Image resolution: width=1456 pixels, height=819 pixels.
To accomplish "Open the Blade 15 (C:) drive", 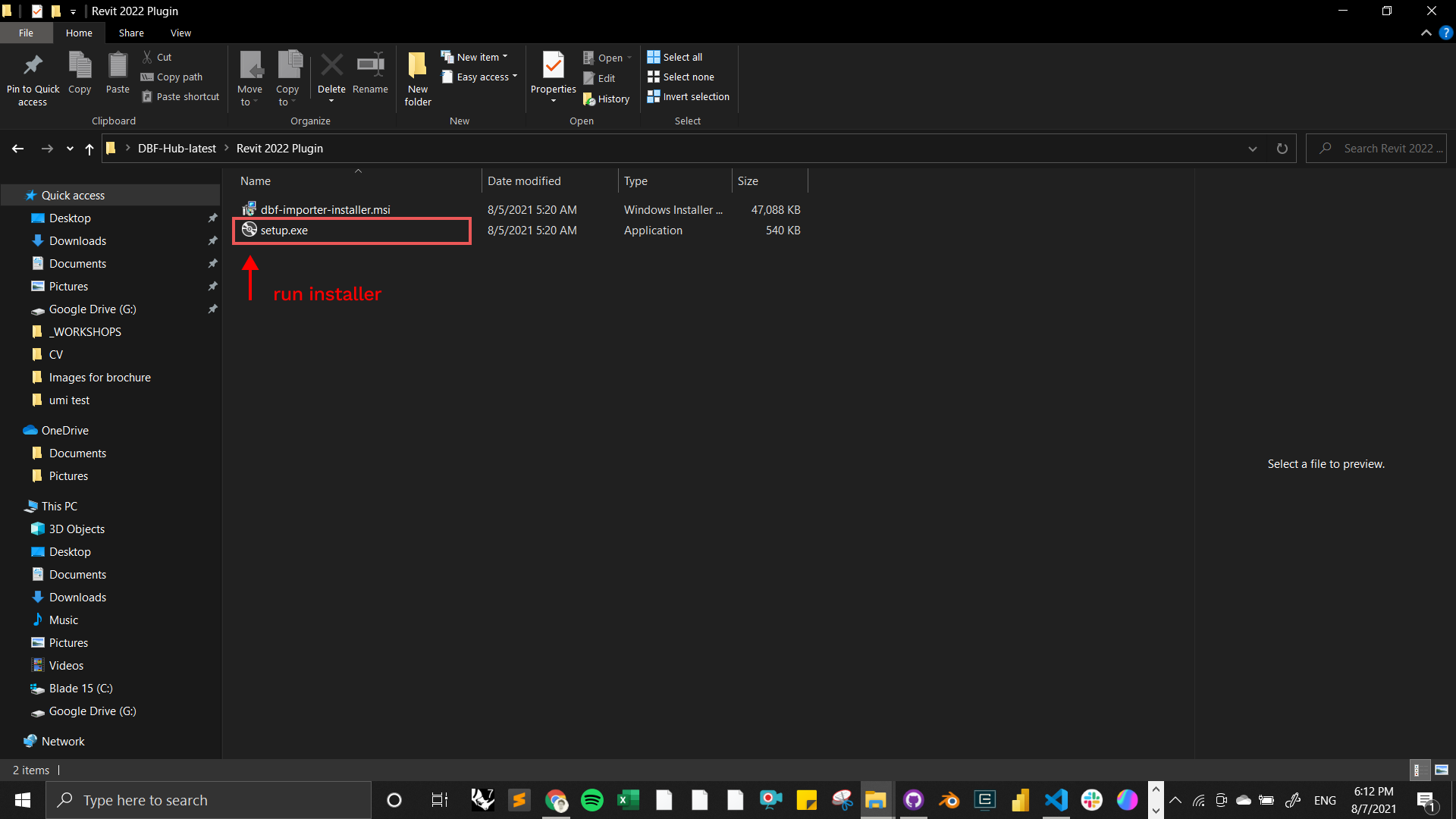I will [x=80, y=688].
